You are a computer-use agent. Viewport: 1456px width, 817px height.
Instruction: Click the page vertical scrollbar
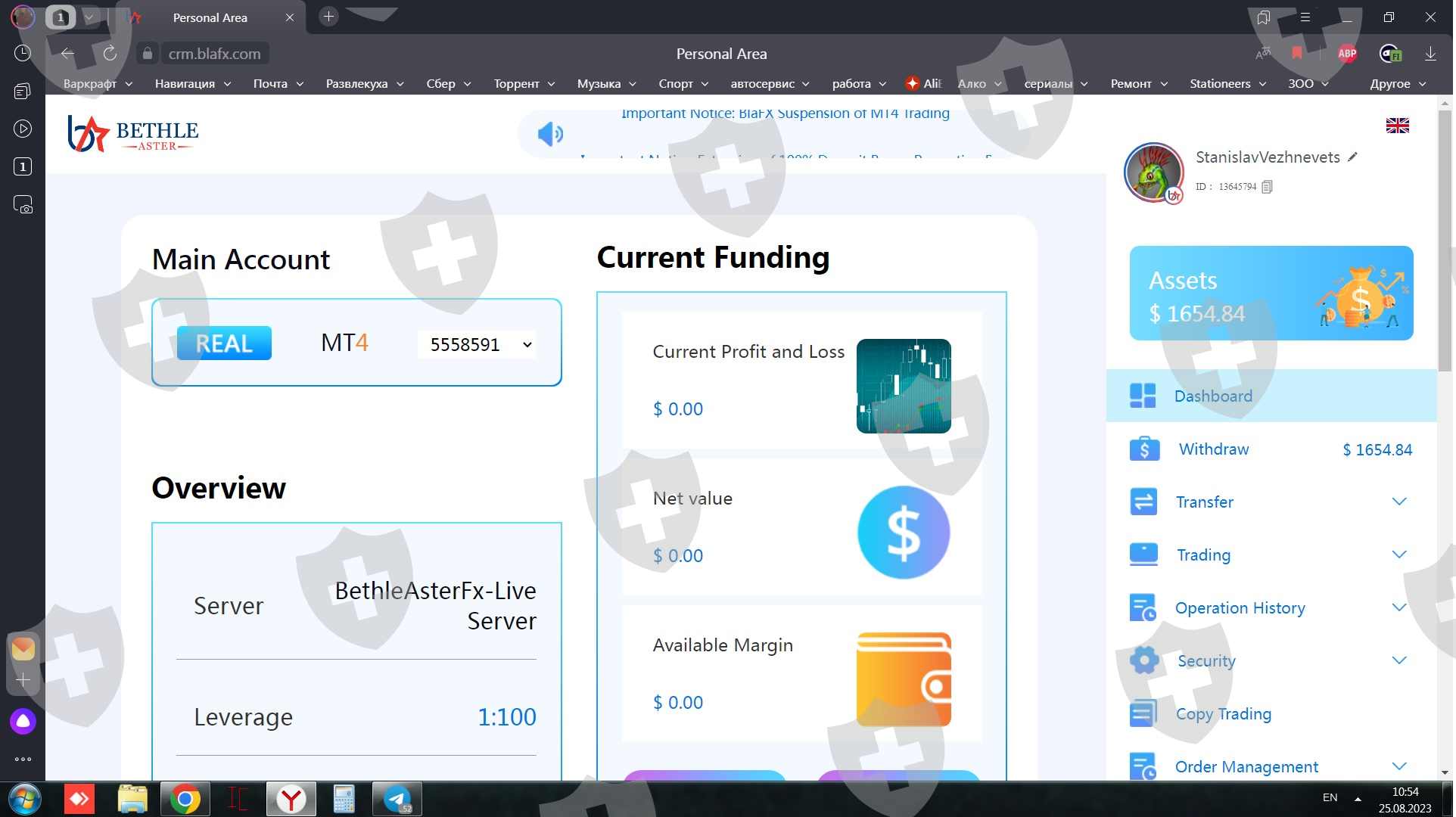click(1445, 242)
